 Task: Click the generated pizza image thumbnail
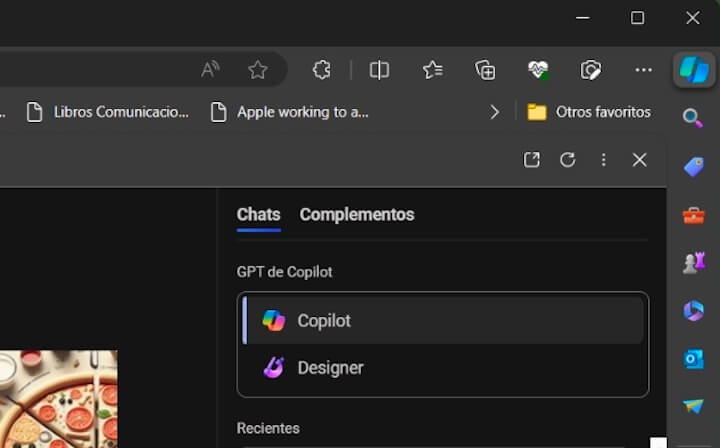[x=58, y=399]
